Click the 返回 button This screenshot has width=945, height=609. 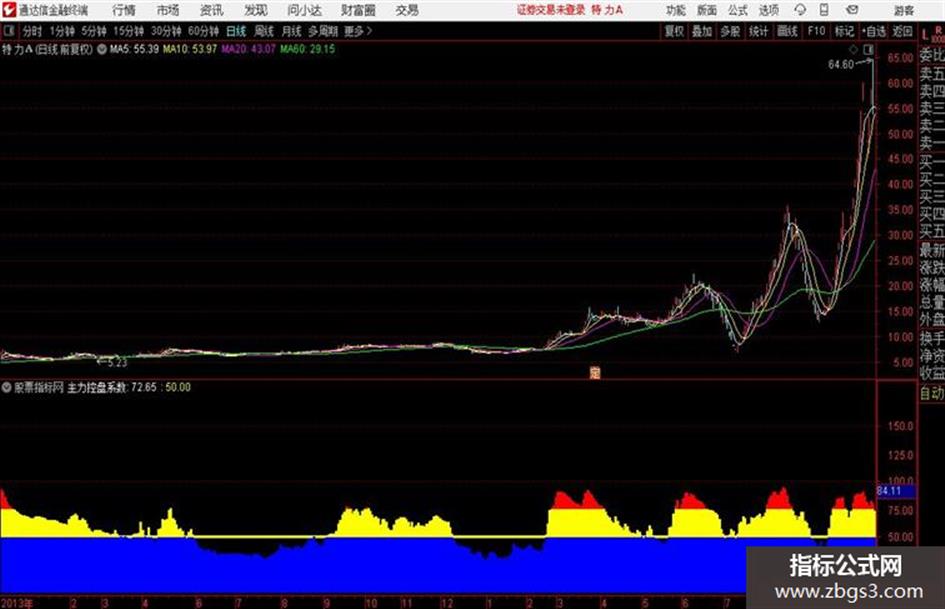tap(902, 31)
